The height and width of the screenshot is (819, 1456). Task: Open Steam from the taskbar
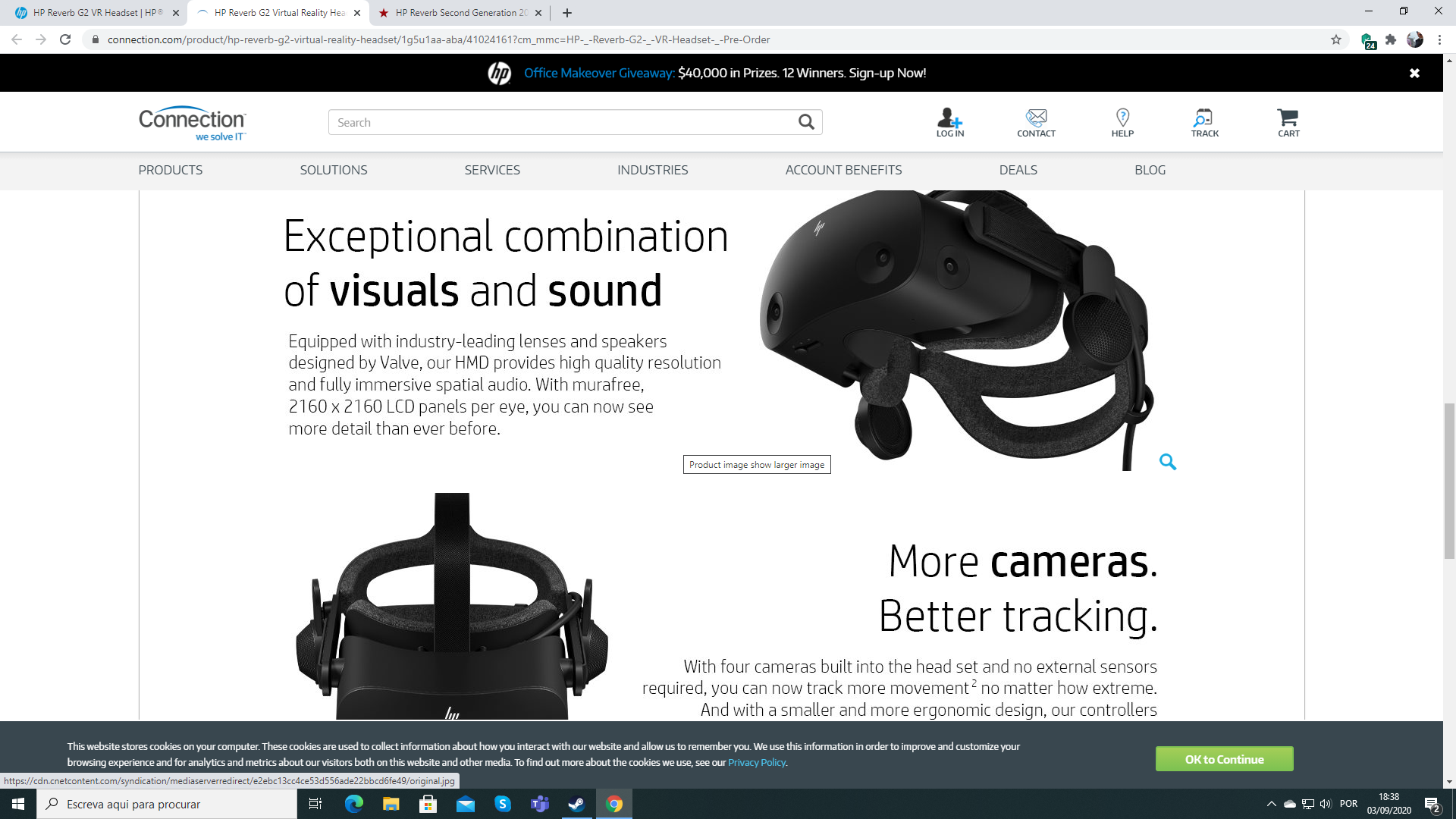pyautogui.click(x=576, y=804)
